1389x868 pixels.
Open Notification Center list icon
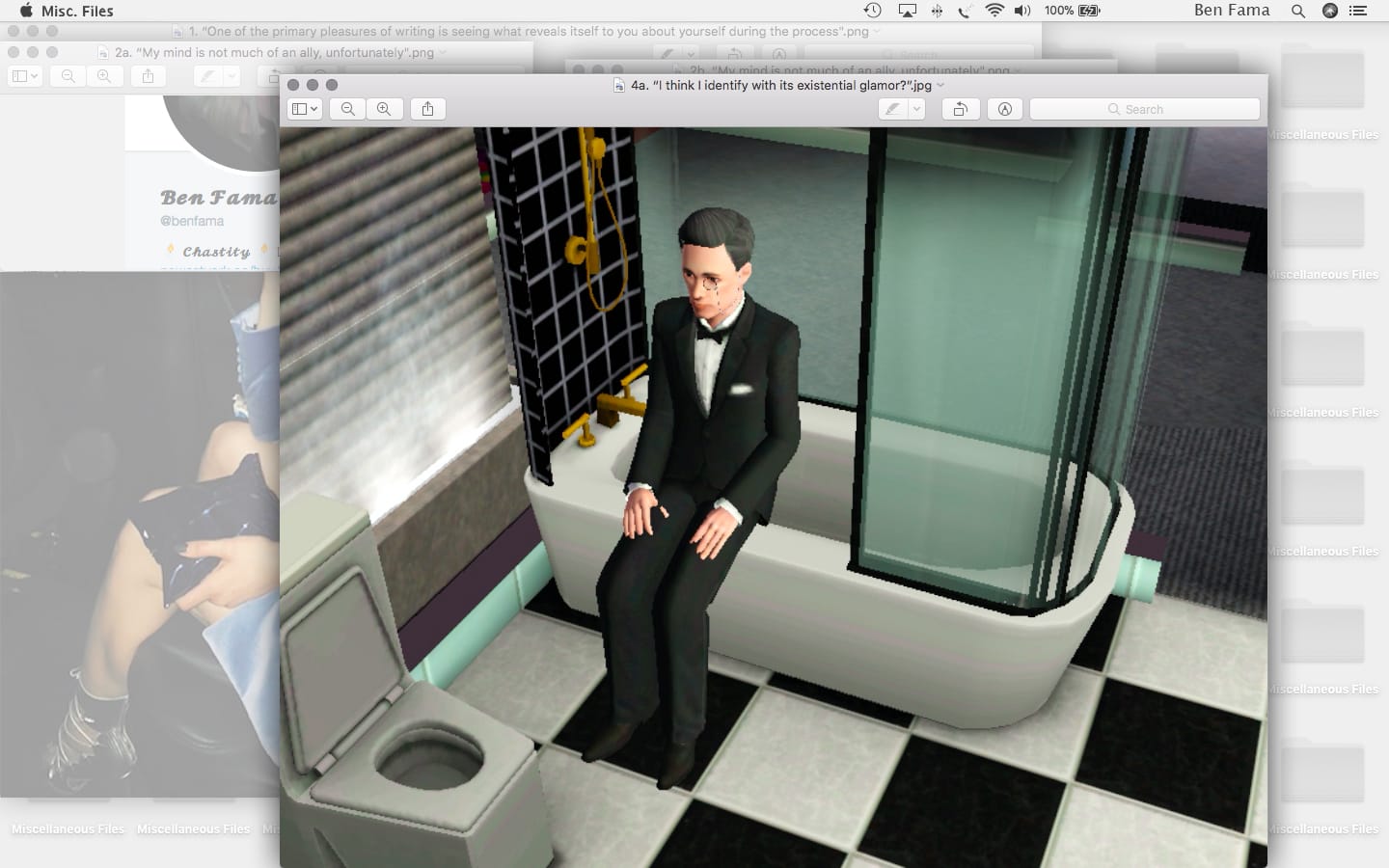pyautogui.click(x=1358, y=11)
